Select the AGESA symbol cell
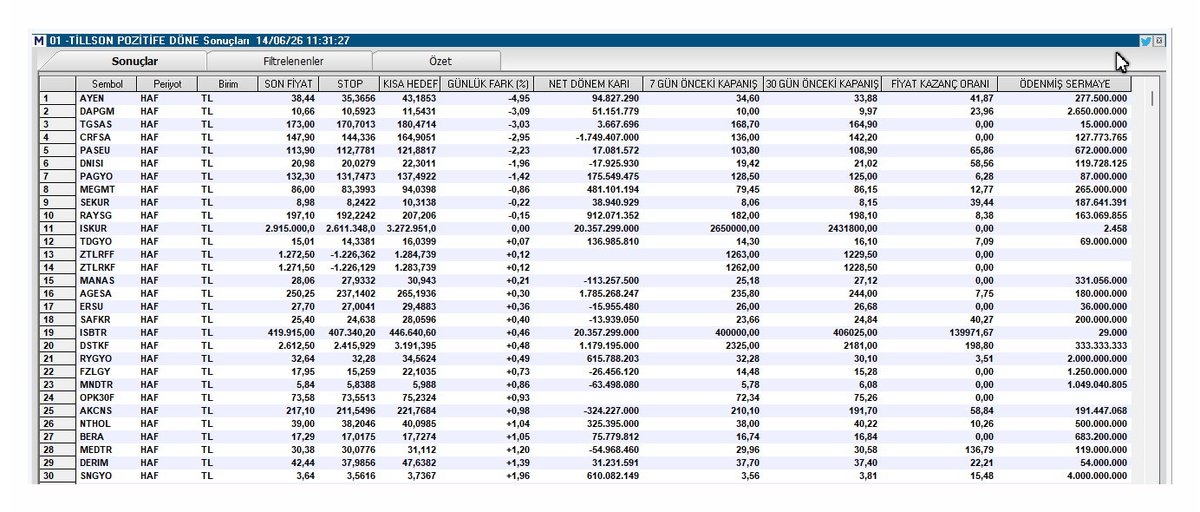Viewport: 1200px width, 512px height. [107, 293]
